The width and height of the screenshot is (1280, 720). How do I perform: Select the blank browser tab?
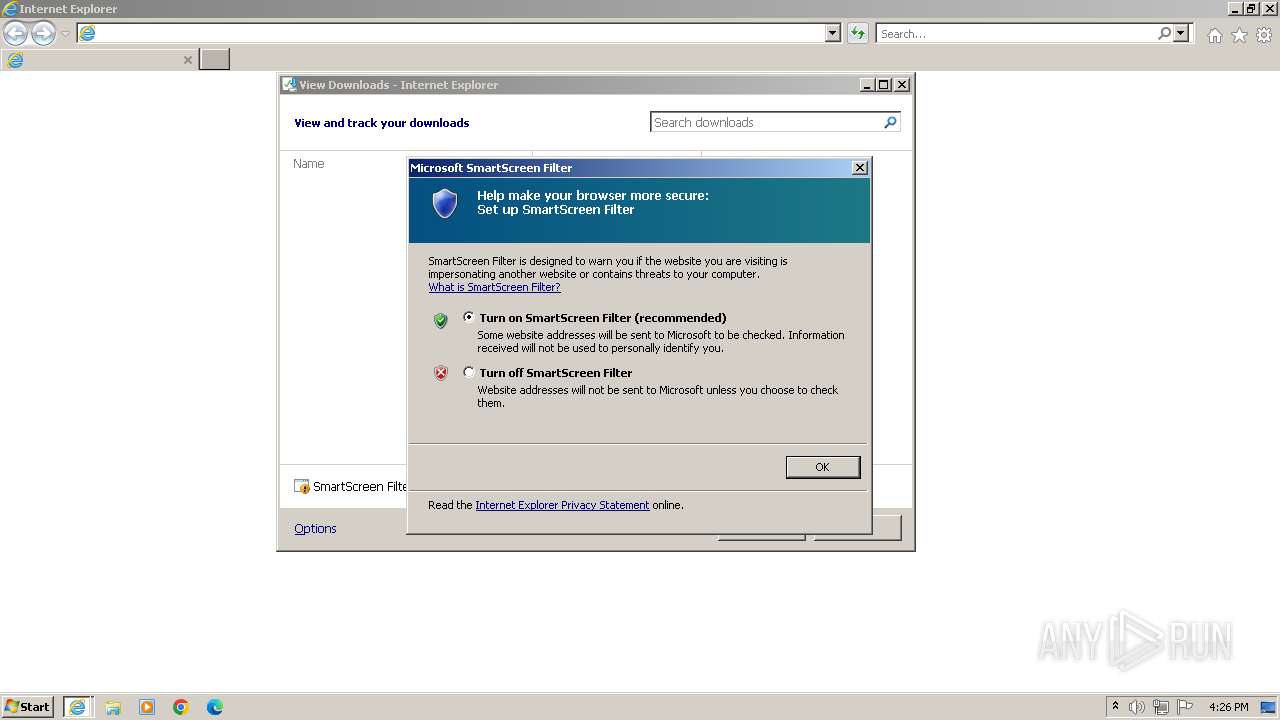coord(98,60)
